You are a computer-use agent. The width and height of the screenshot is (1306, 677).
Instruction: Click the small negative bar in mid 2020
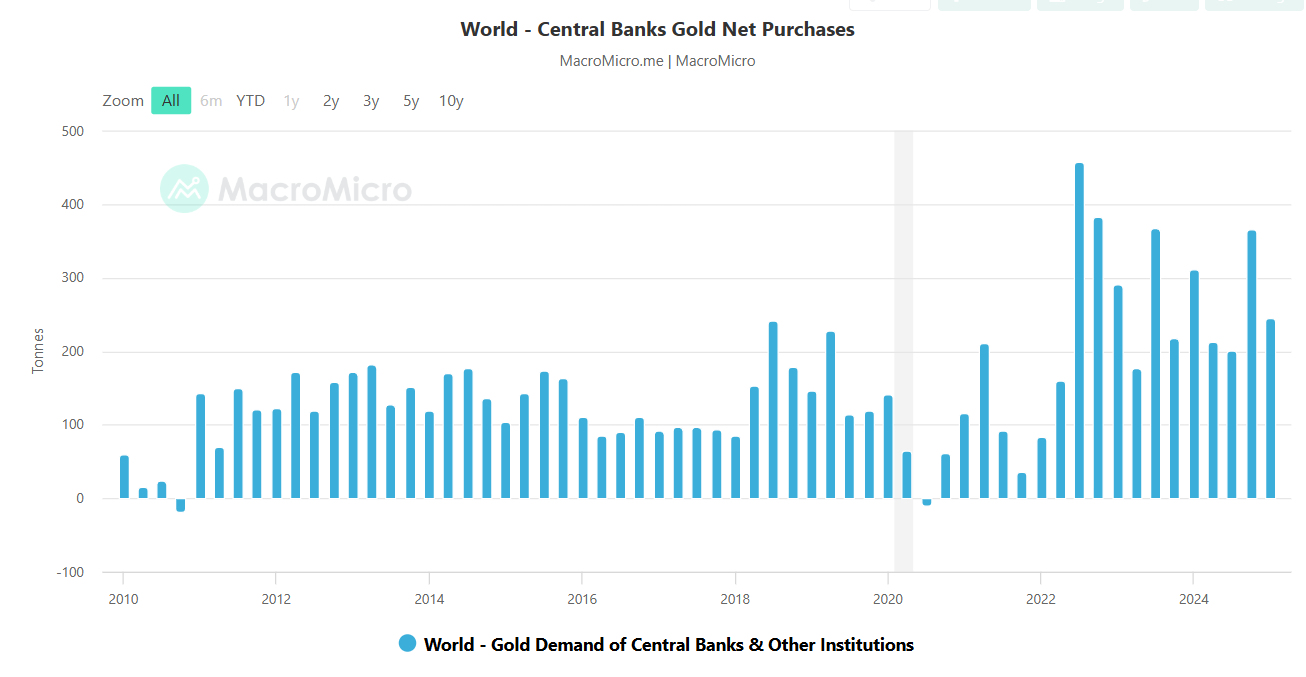pos(927,502)
